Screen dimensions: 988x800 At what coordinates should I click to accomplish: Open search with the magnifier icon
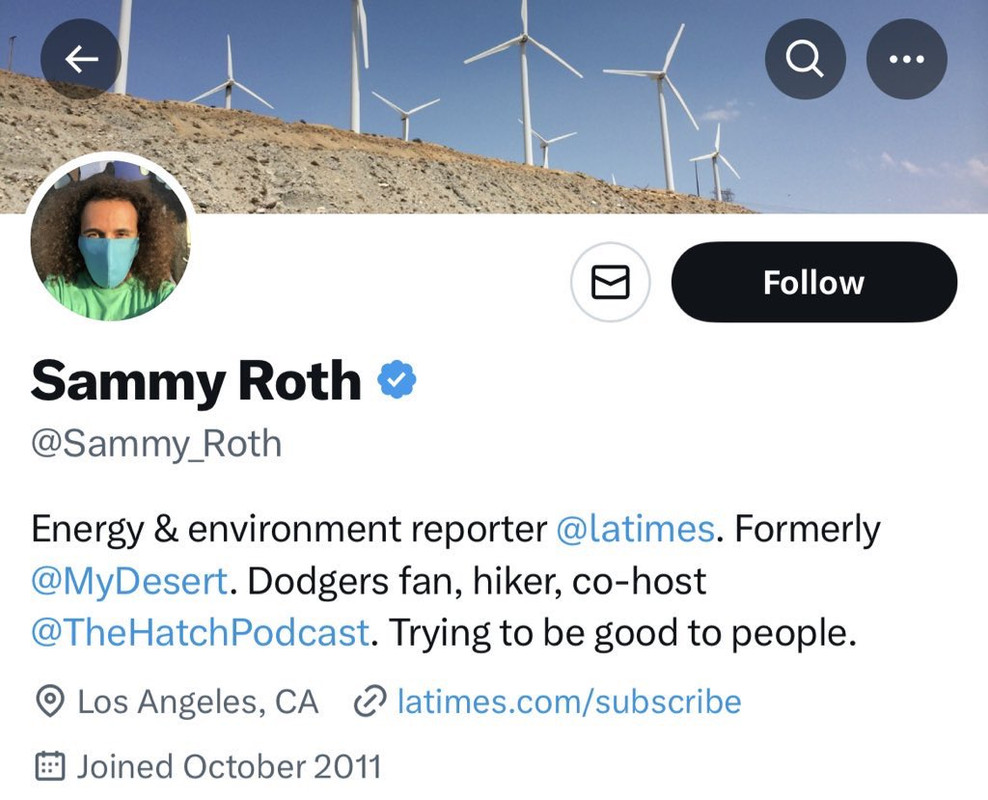click(804, 60)
